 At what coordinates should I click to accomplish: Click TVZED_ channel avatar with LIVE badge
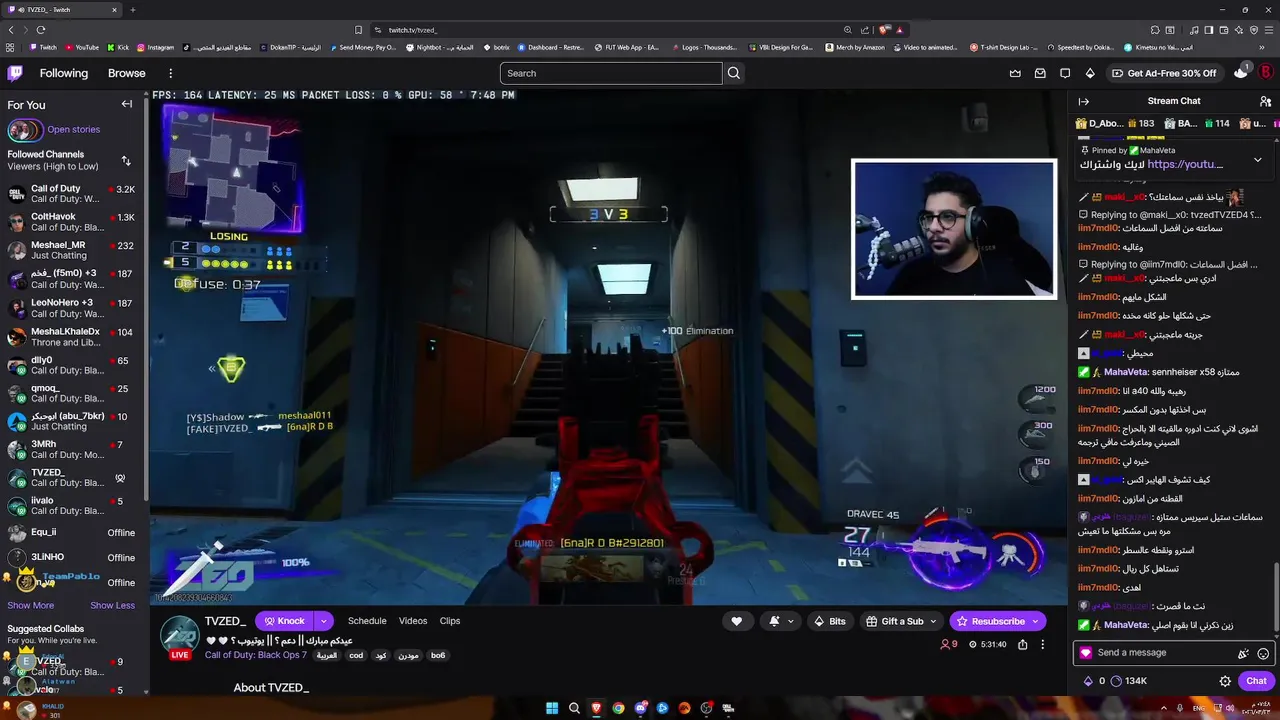tap(180, 637)
